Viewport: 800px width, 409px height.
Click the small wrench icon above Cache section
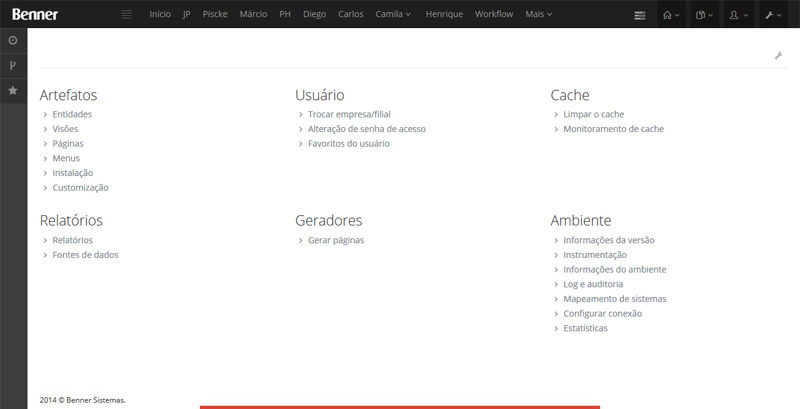click(x=778, y=55)
